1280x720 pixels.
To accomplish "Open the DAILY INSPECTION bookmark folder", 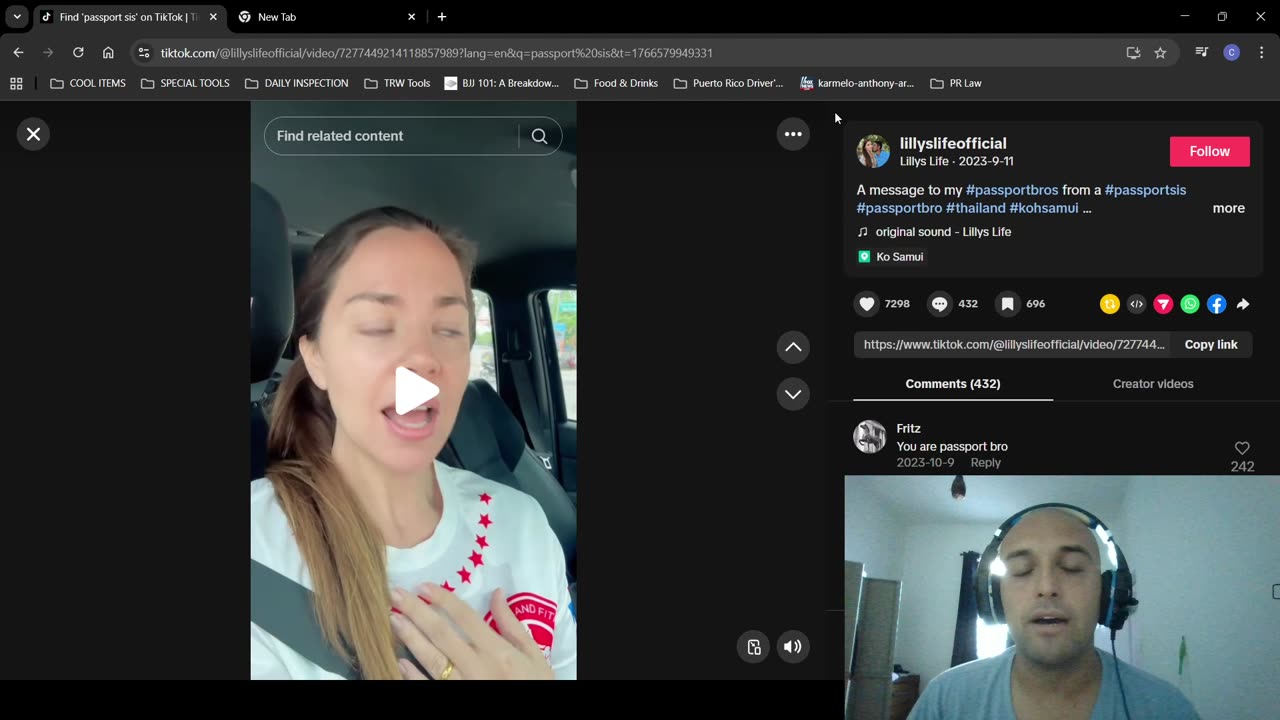I will click(296, 83).
